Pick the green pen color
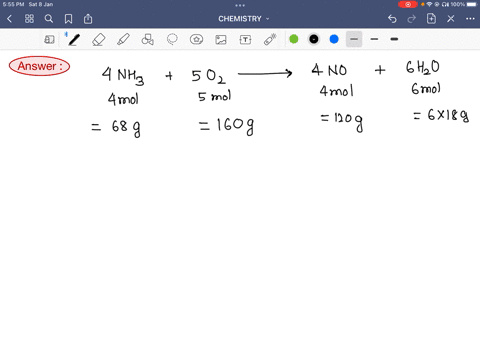The width and height of the screenshot is (480, 360). coord(294,39)
